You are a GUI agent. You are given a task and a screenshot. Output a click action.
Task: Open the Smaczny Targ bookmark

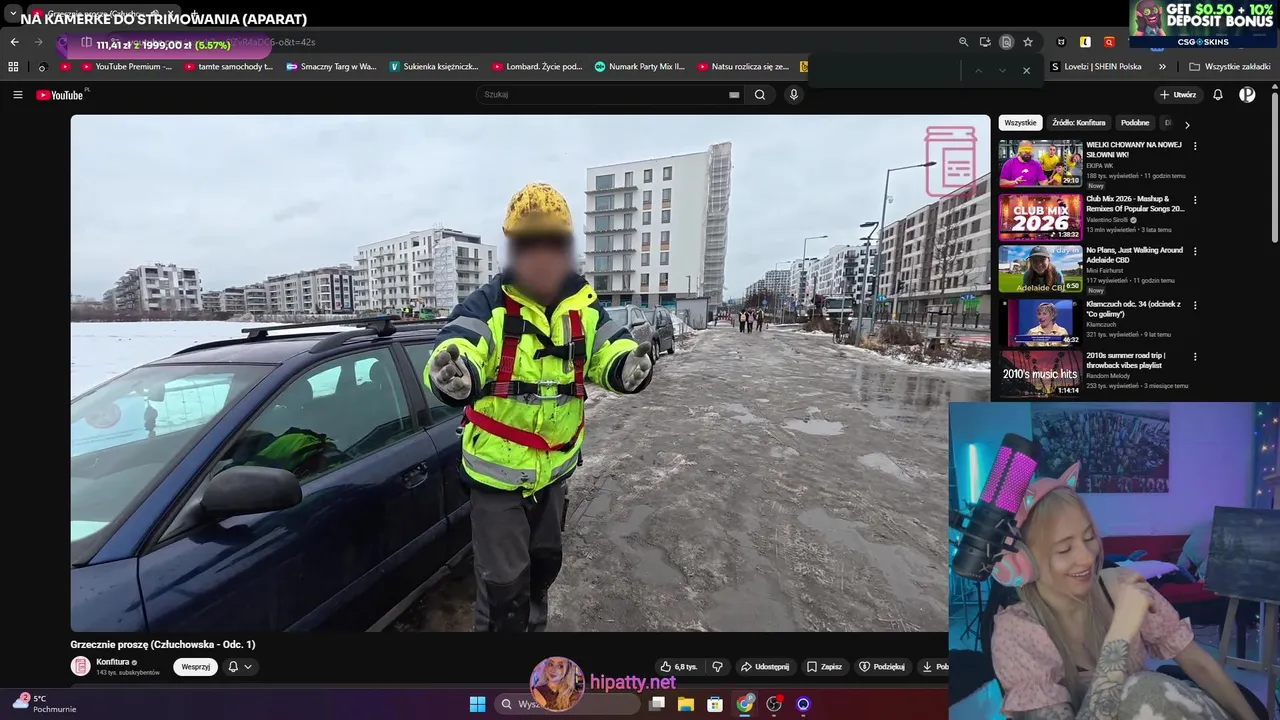click(x=331, y=67)
